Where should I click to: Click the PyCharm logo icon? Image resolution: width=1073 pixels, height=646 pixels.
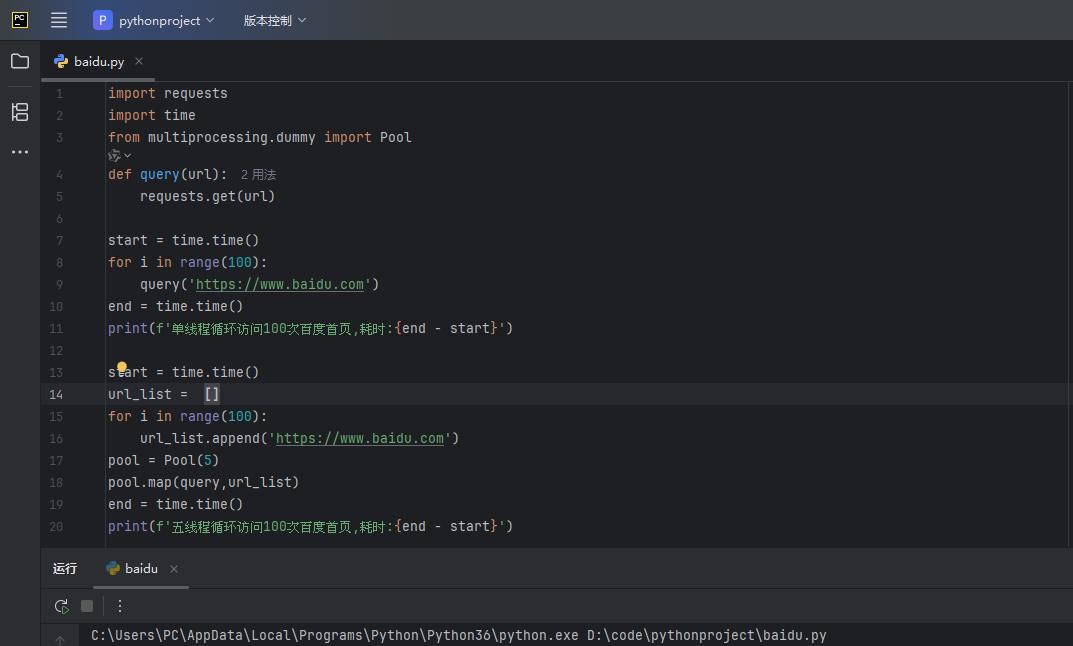pos(20,20)
